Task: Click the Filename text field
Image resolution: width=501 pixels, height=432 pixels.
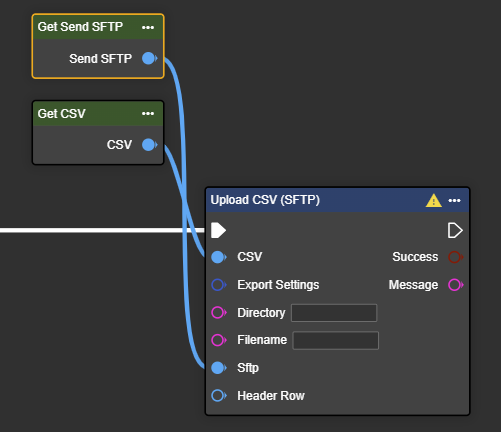Action: click(x=335, y=340)
